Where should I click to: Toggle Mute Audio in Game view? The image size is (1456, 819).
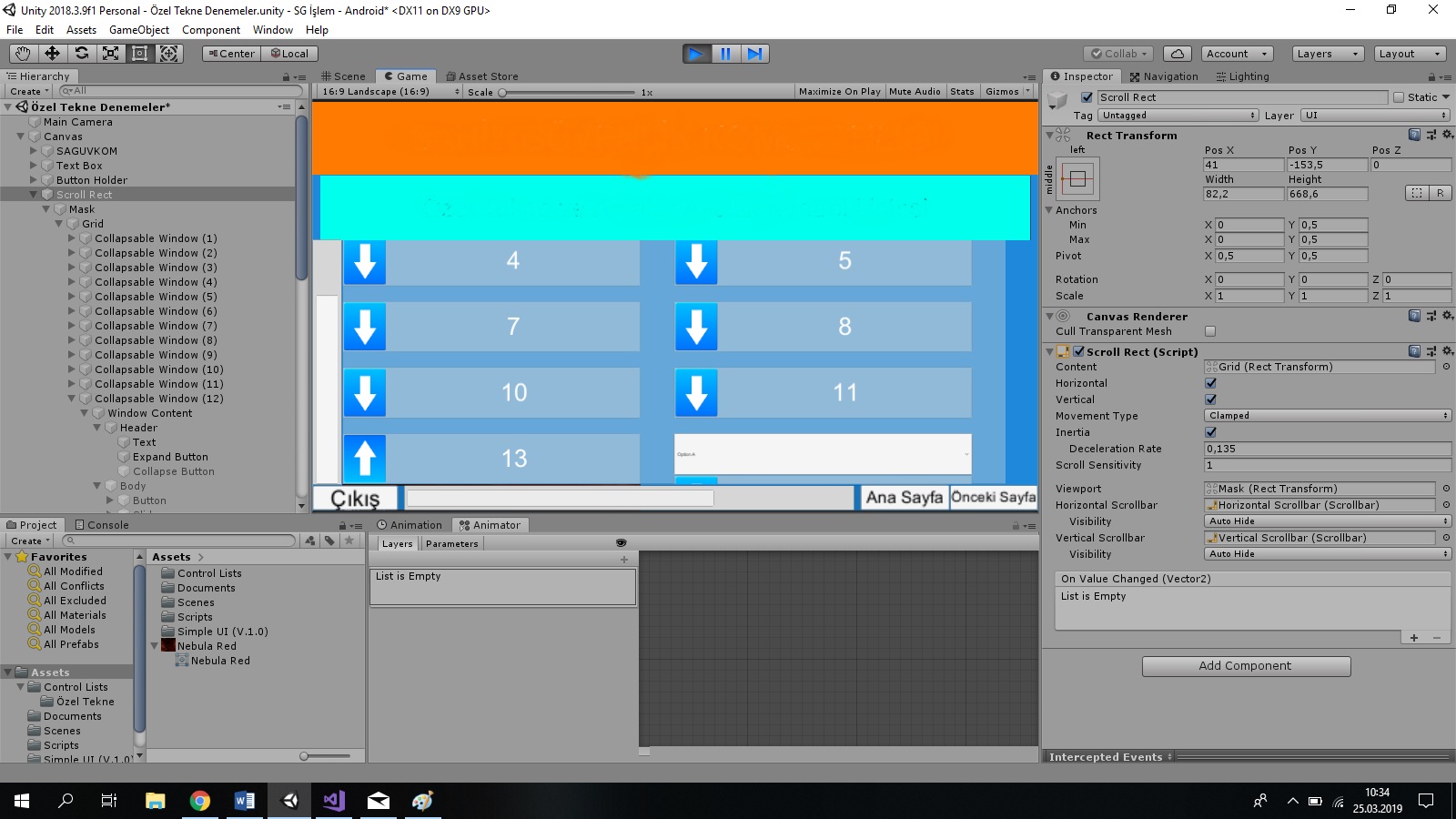tap(915, 92)
